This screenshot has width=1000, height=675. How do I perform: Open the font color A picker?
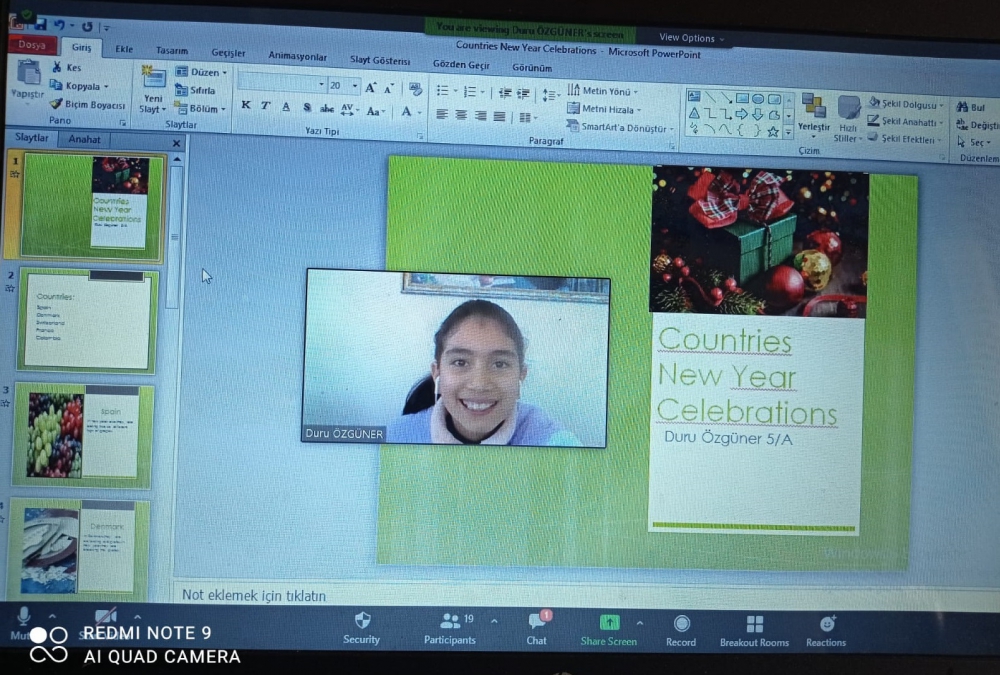pyautogui.click(x=406, y=112)
